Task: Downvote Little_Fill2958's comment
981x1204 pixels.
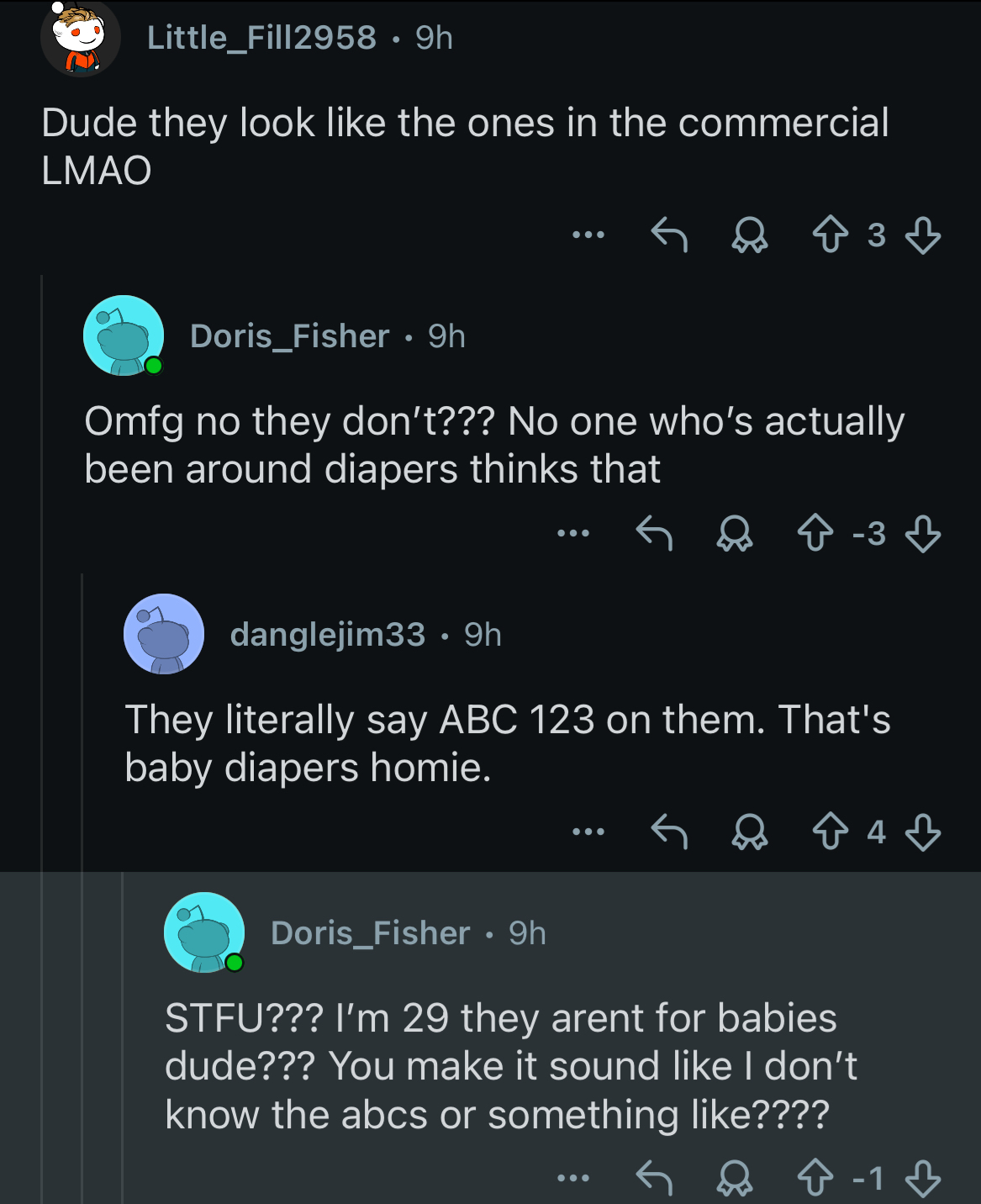Action: pyautogui.click(x=922, y=235)
